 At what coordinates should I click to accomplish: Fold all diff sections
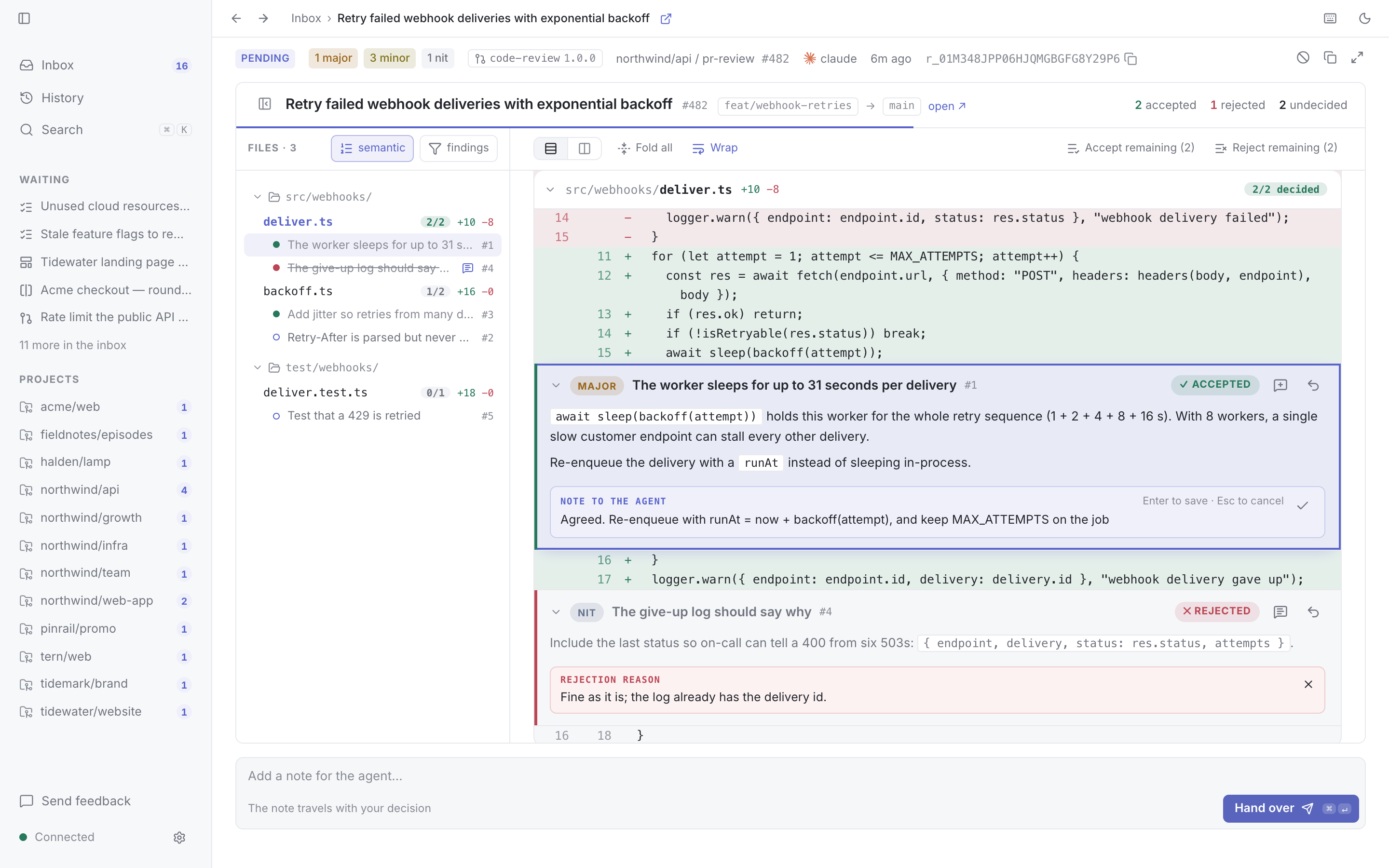(x=644, y=148)
